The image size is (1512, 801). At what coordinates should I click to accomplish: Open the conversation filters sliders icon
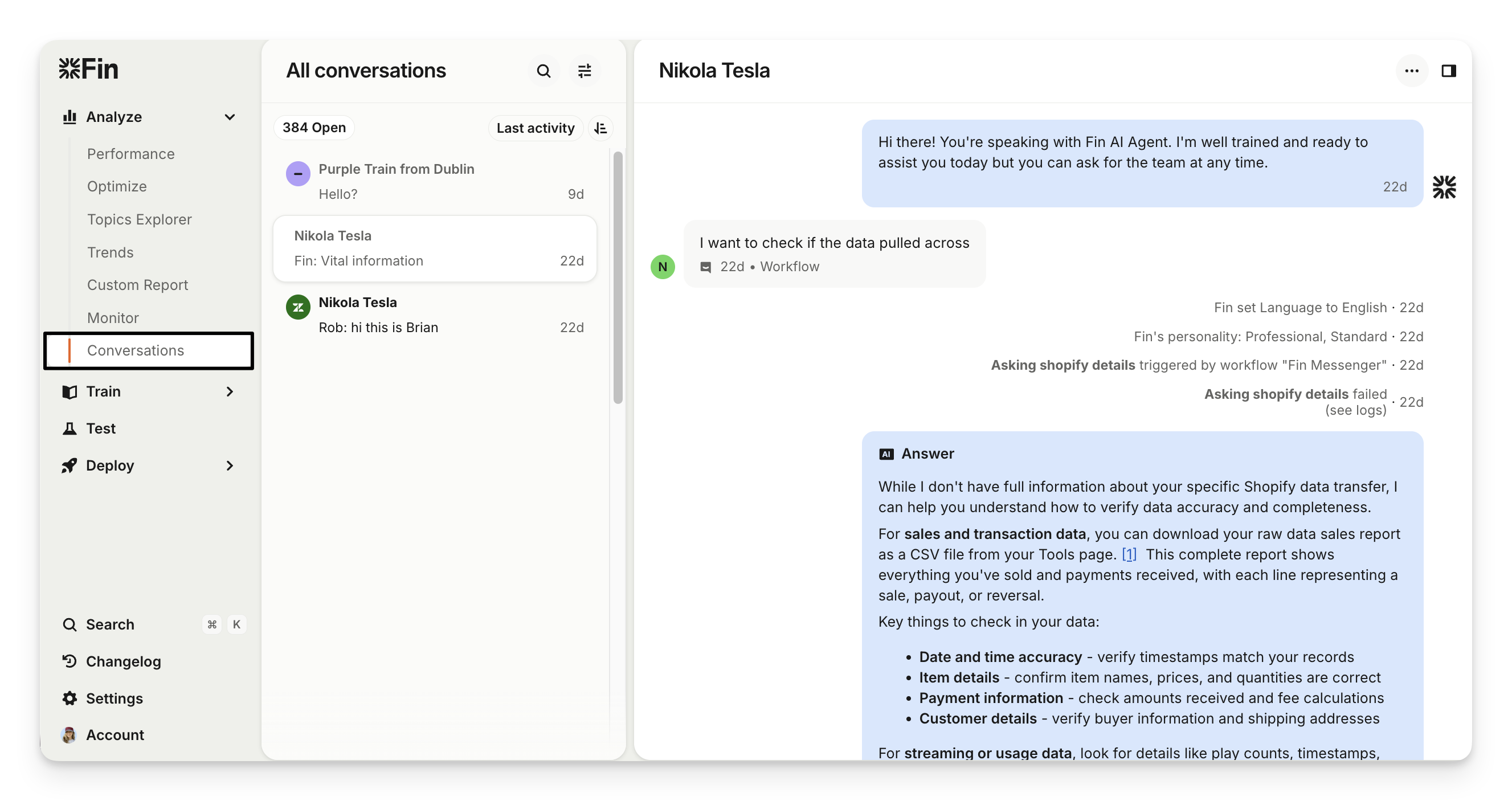pyautogui.click(x=585, y=71)
